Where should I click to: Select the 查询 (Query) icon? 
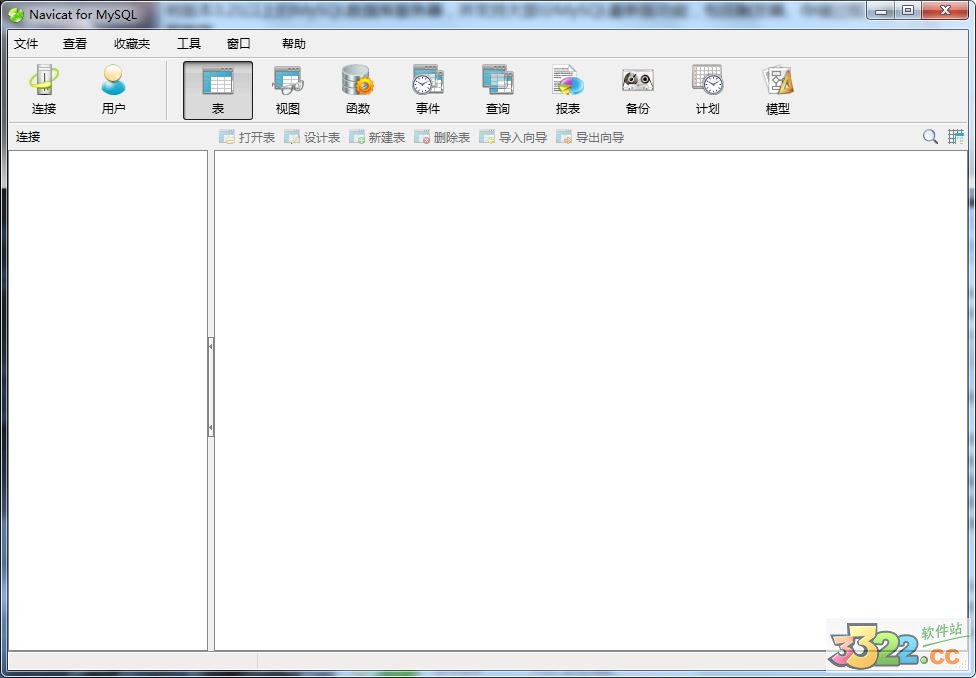point(497,88)
